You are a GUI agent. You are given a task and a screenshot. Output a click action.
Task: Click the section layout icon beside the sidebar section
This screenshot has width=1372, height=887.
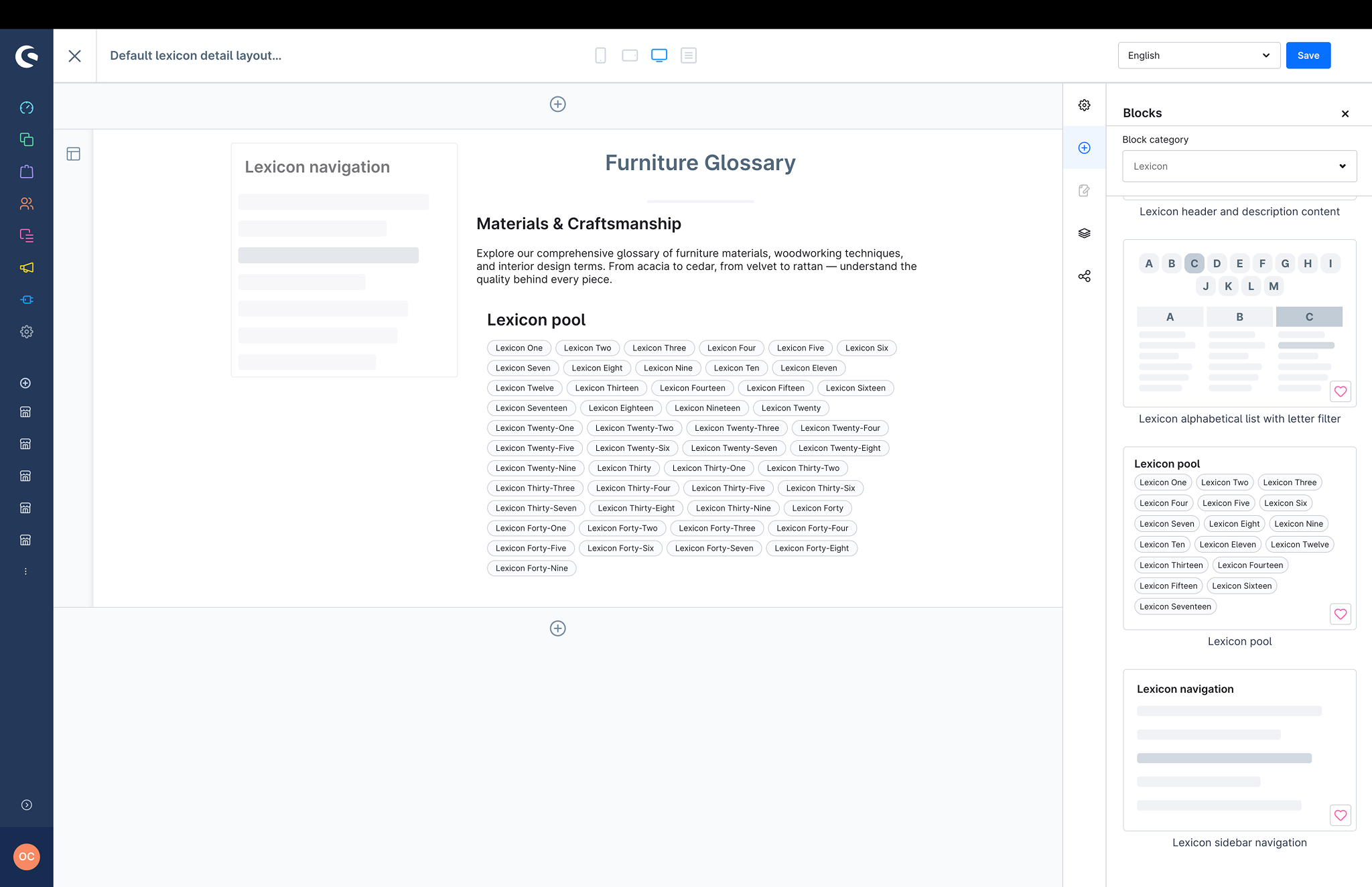tap(74, 154)
